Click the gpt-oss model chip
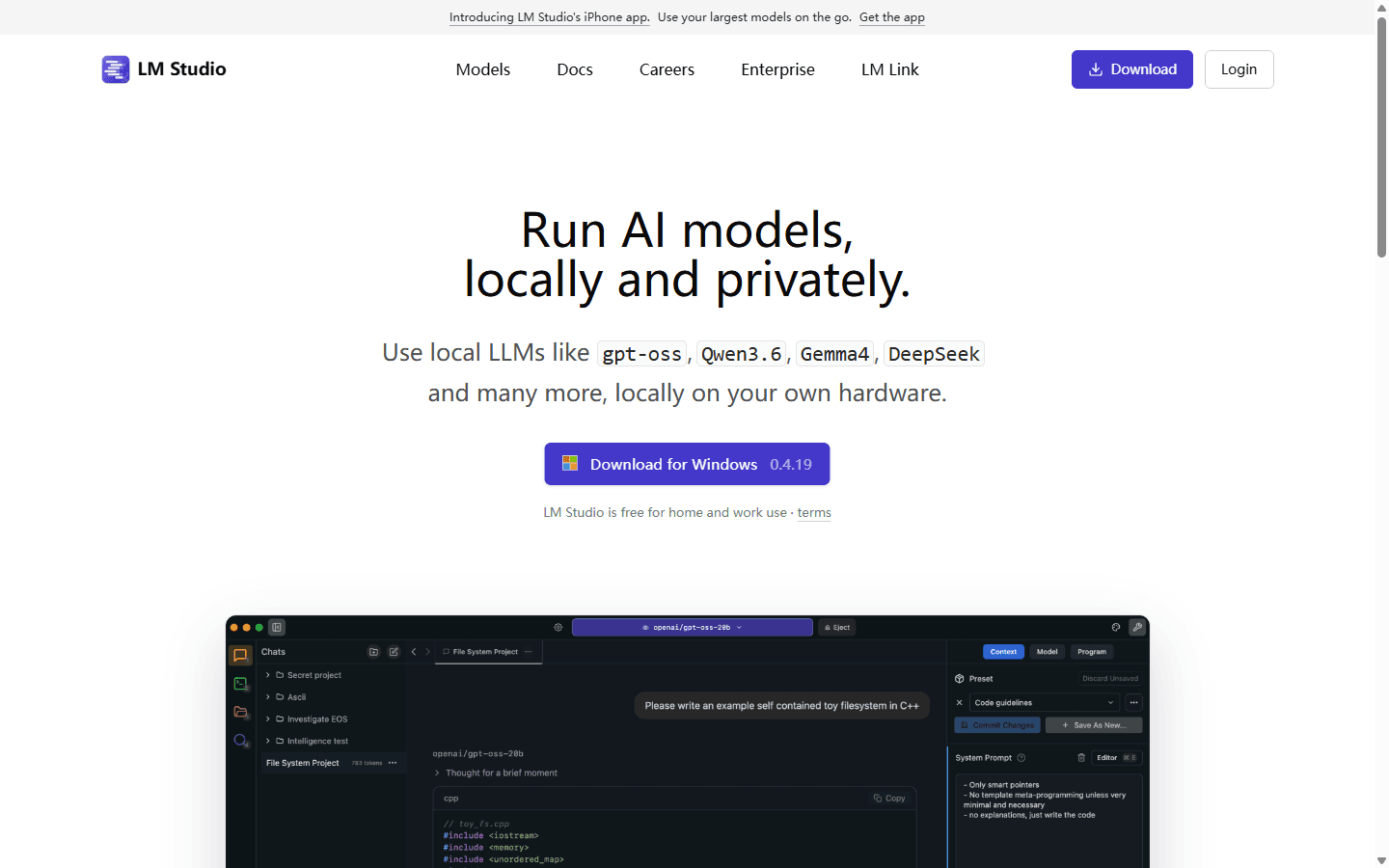Image resolution: width=1389 pixels, height=868 pixels. click(641, 354)
